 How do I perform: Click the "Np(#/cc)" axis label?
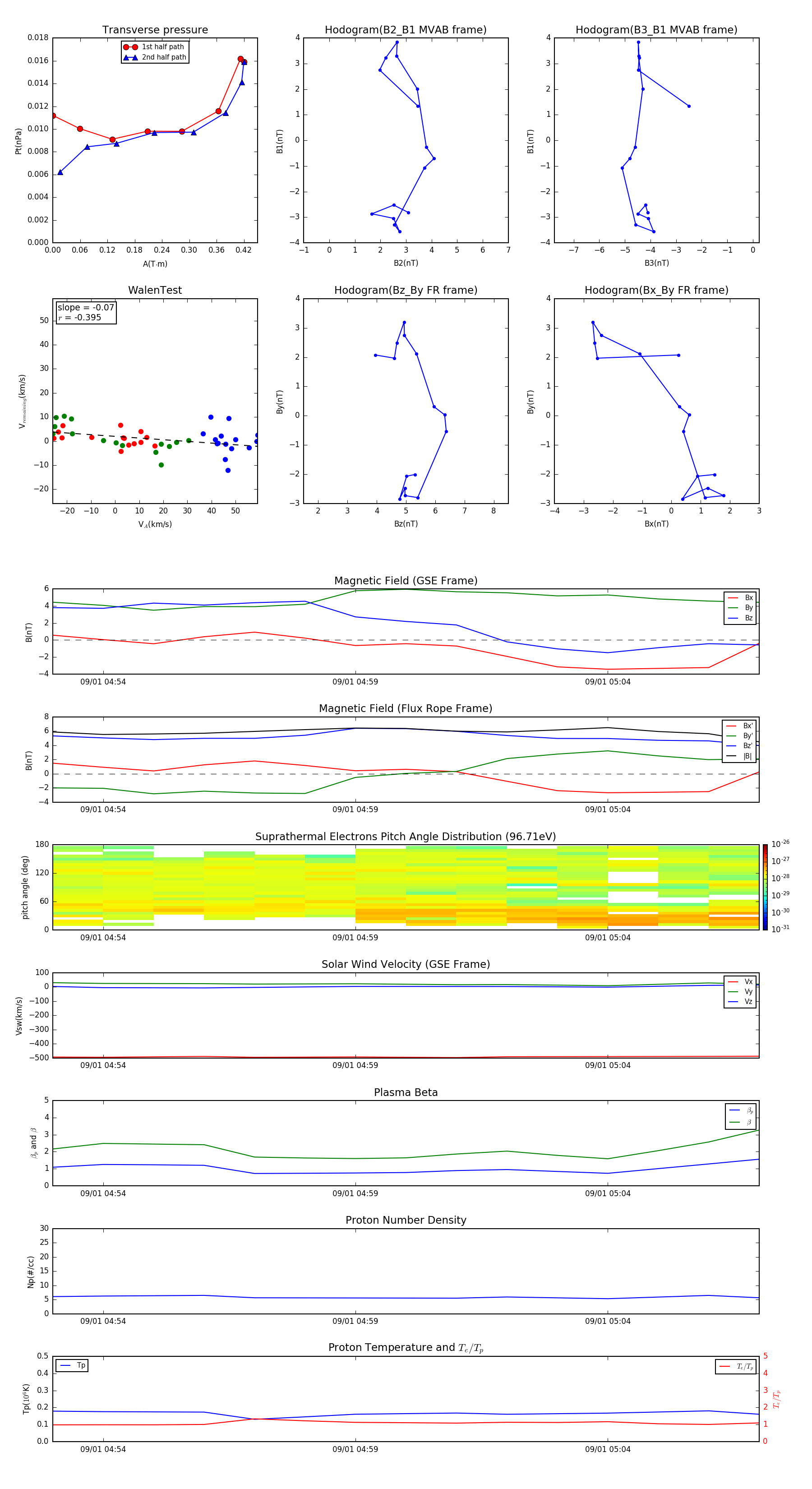(x=31, y=1271)
